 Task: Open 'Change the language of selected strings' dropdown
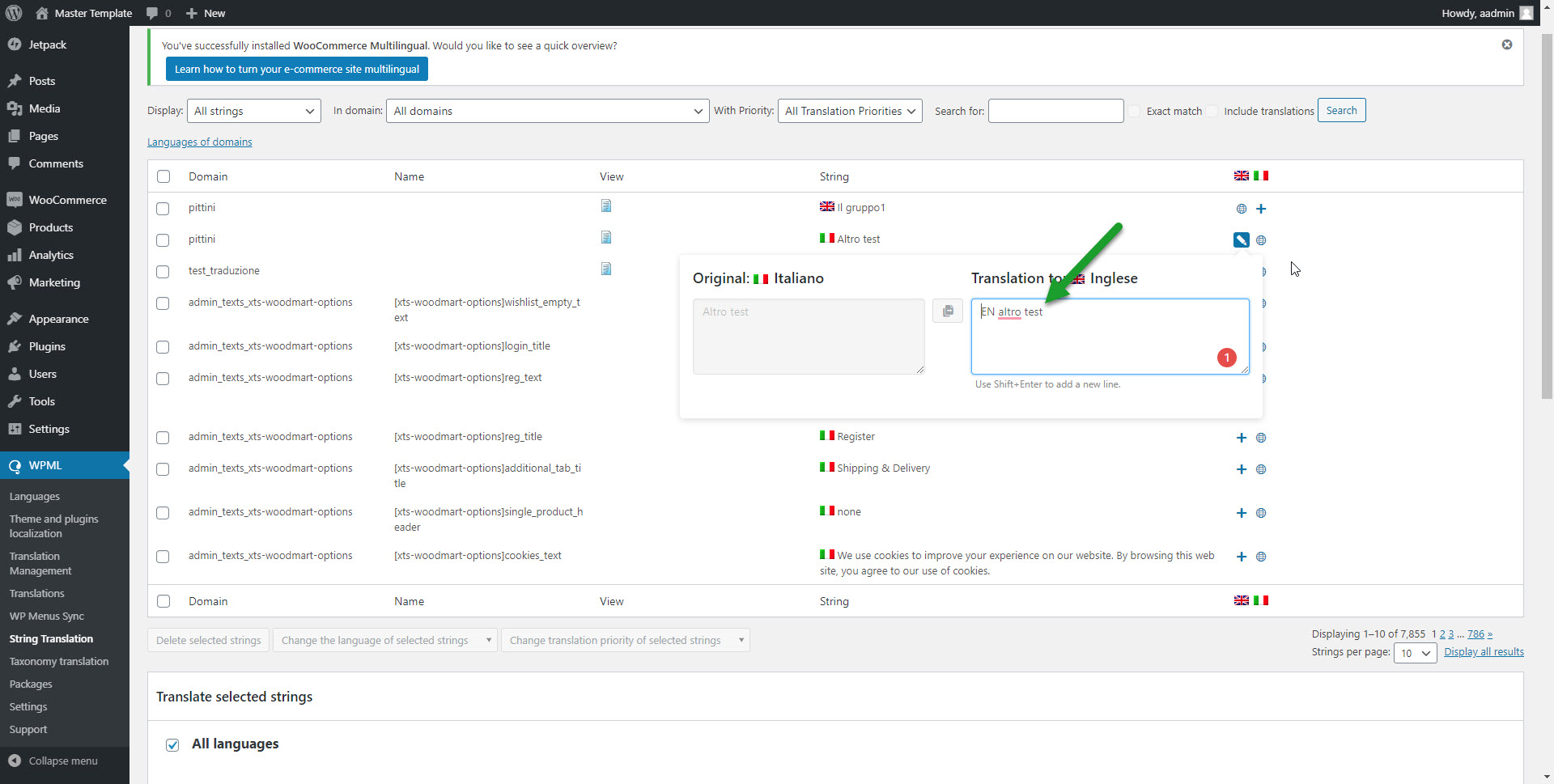click(x=385, y=640)
